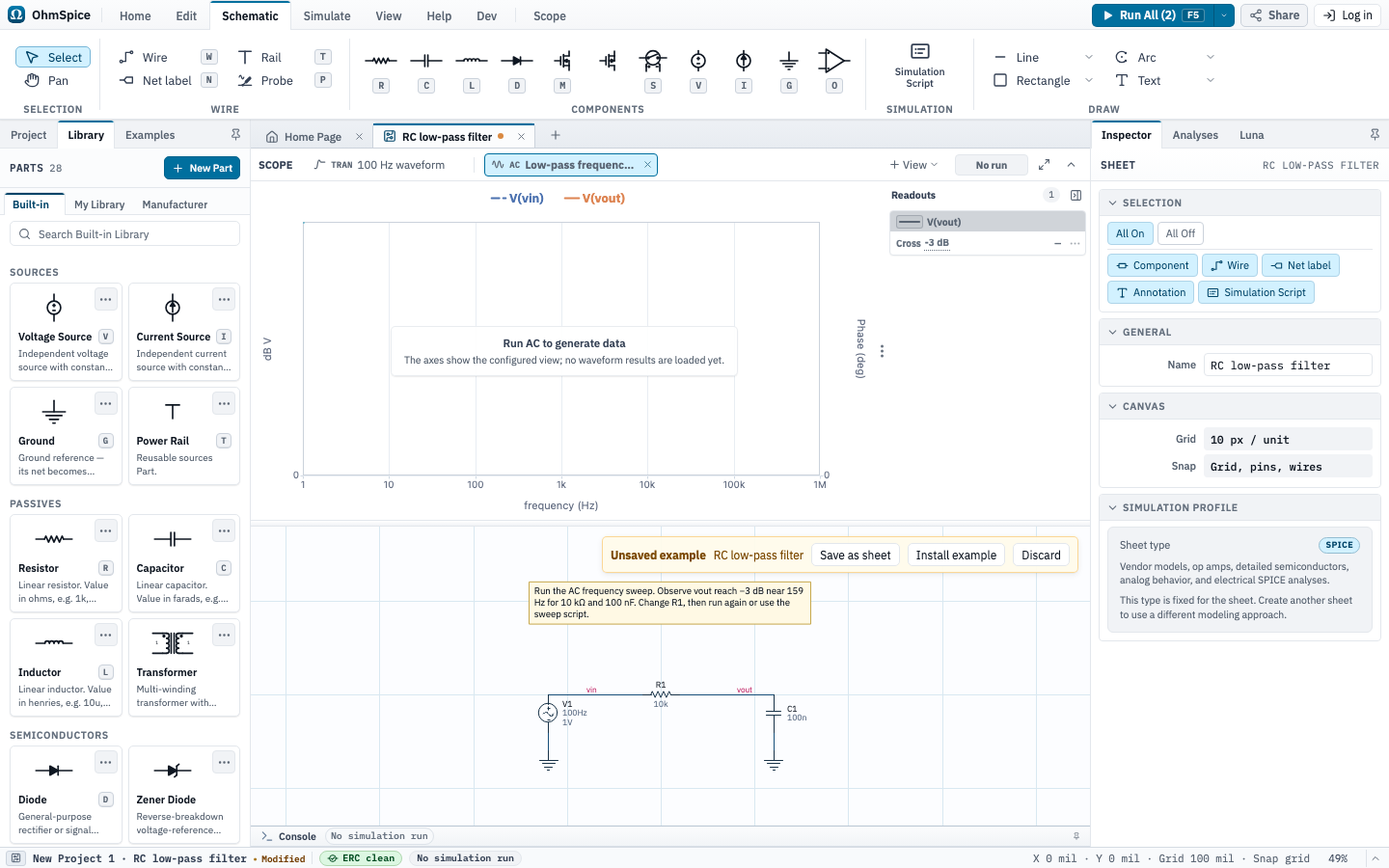
Task: Open the Simulation Script tool
Action: point(919,66)
